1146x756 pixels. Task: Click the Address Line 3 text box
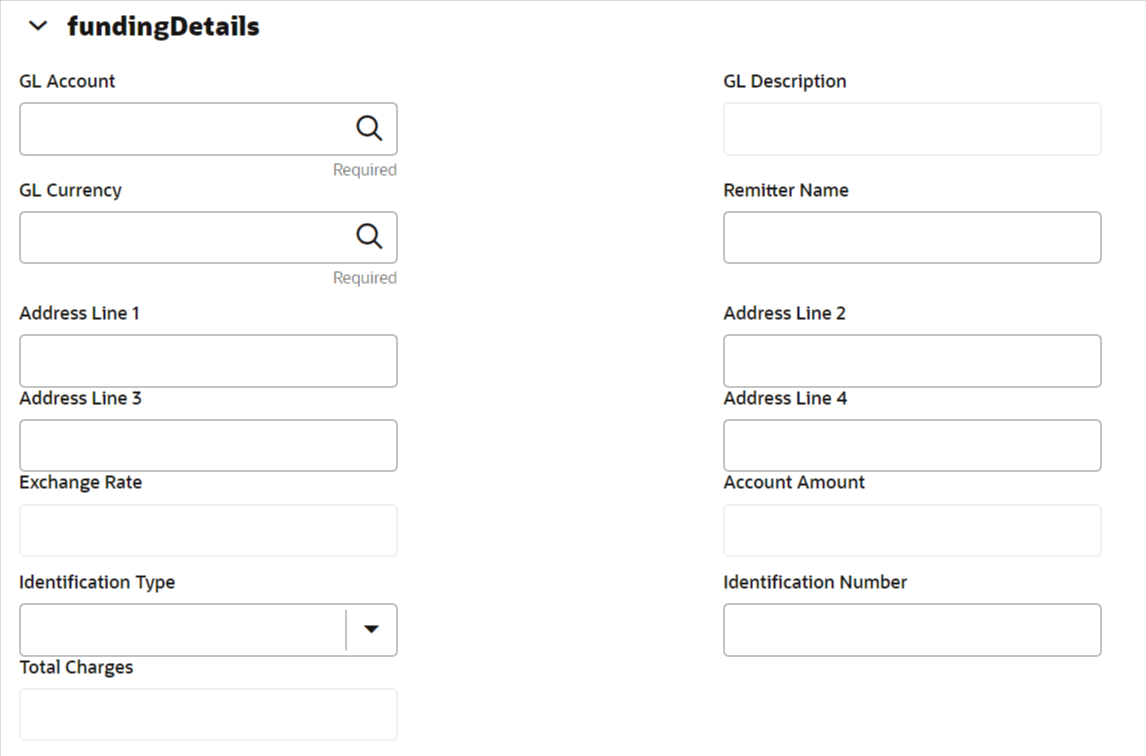point(208,445)
